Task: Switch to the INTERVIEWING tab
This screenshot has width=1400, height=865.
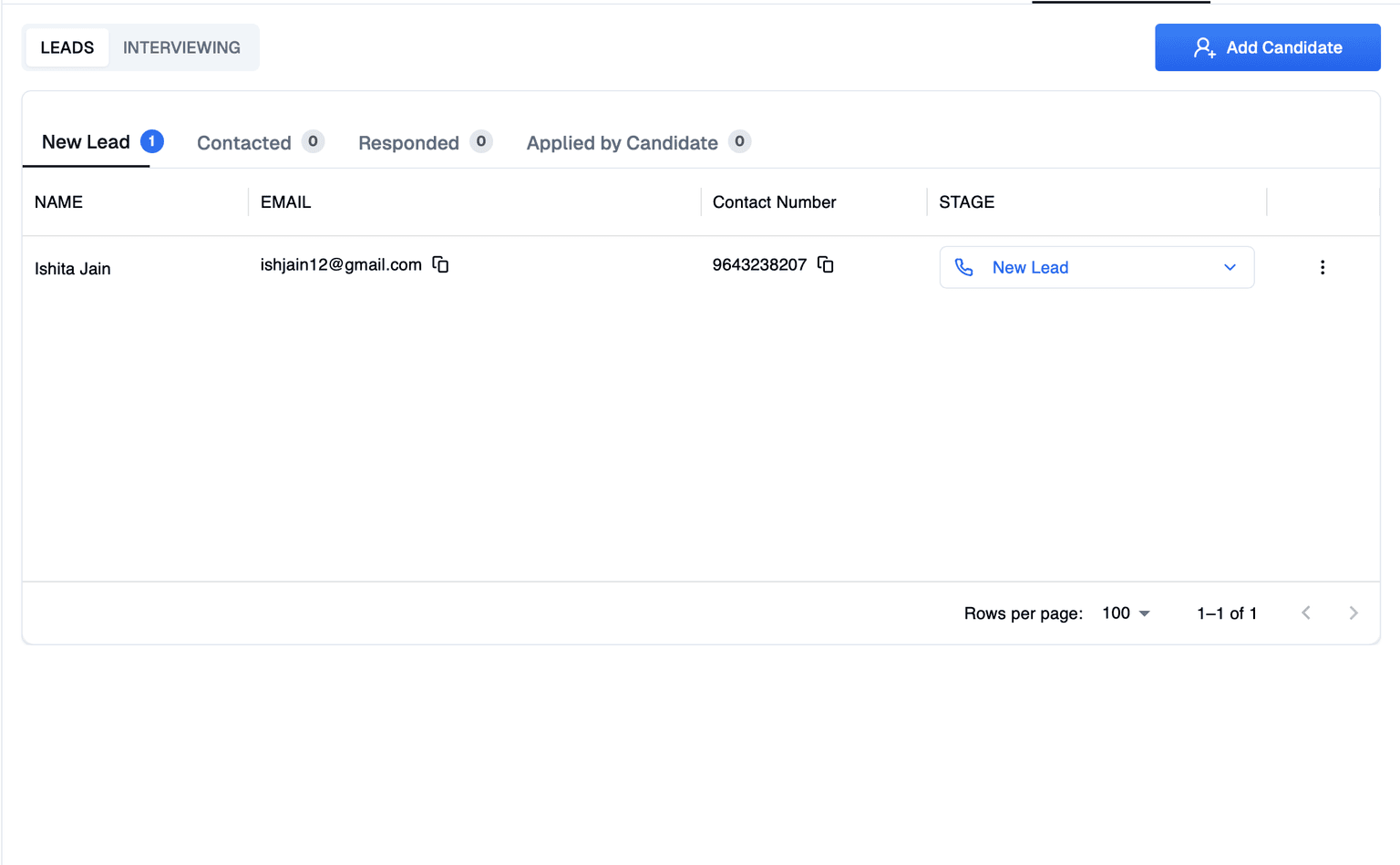Action: [182, 47]
